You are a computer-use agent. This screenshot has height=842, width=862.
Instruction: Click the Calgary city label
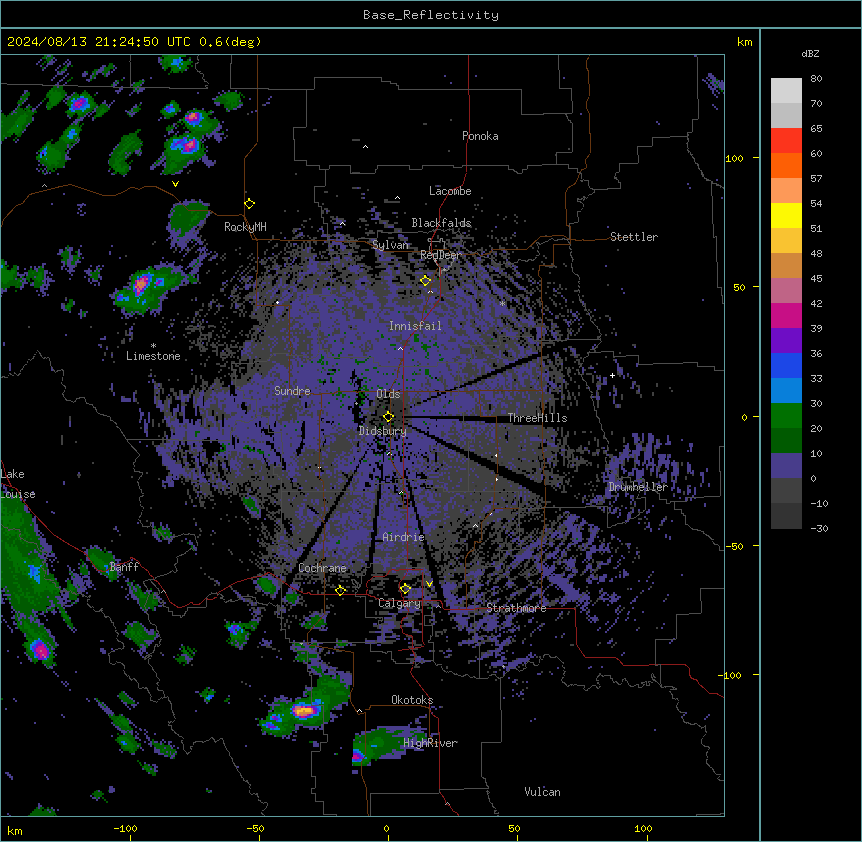pyautogui.click(x=400, y=603)
